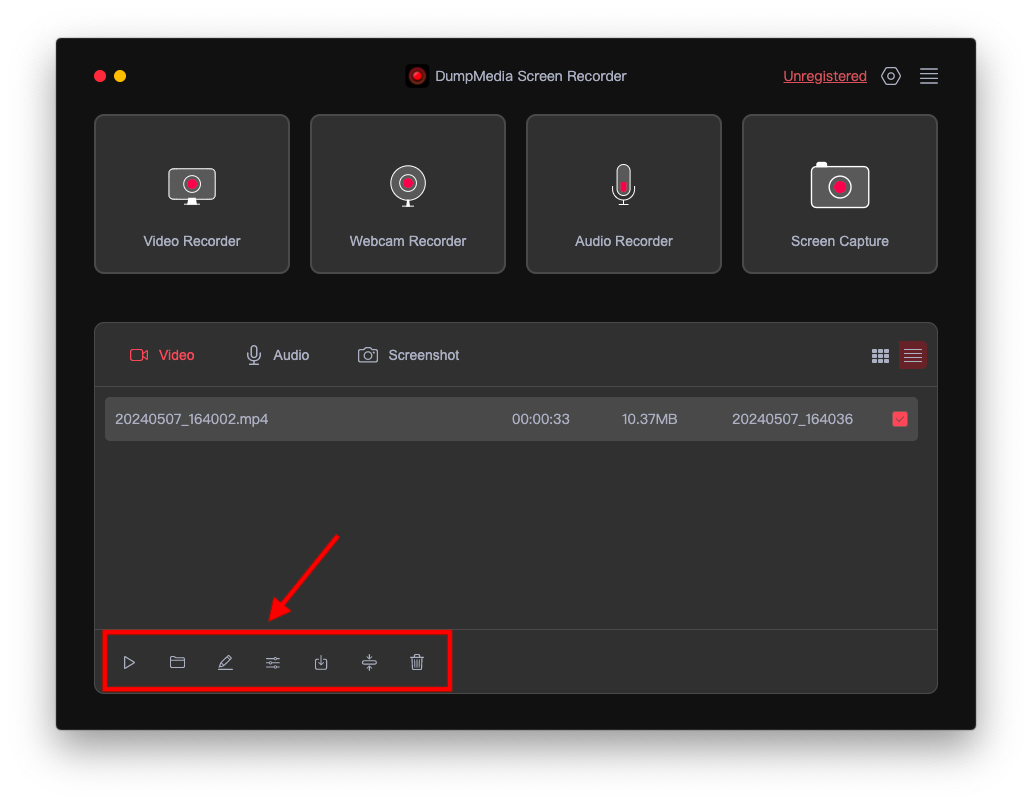Open the Video Recorder
The width and height of the screenshot is (1032, 804).
[192, 194]
